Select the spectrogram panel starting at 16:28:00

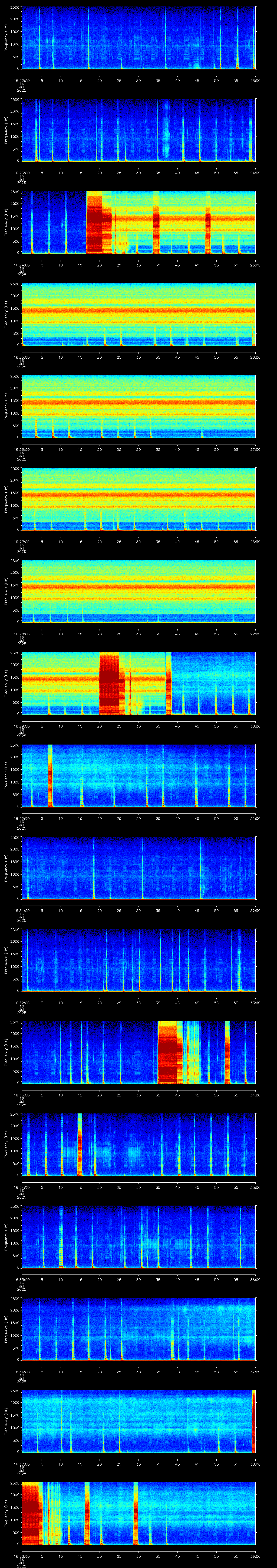(x=138, y=591)
